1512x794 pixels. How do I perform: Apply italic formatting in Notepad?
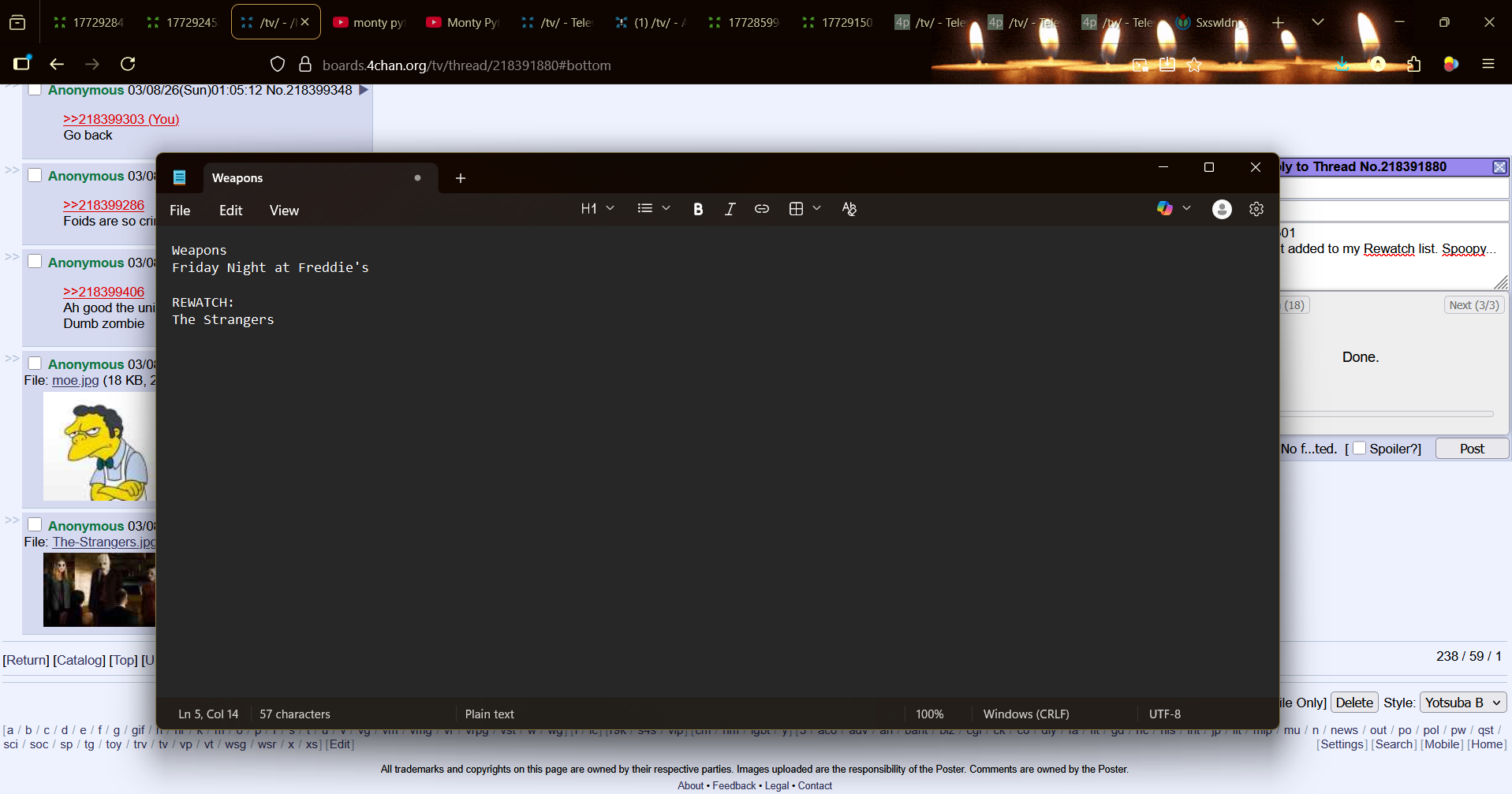[x=730, y=209]
